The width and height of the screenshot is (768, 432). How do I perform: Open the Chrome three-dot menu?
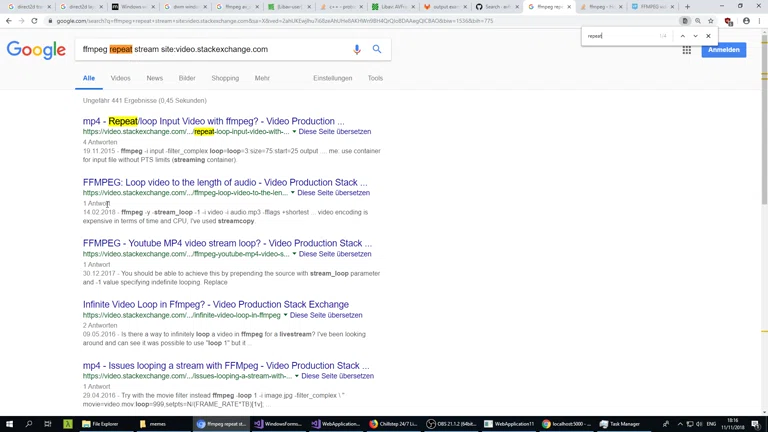[x=760, y=21]
